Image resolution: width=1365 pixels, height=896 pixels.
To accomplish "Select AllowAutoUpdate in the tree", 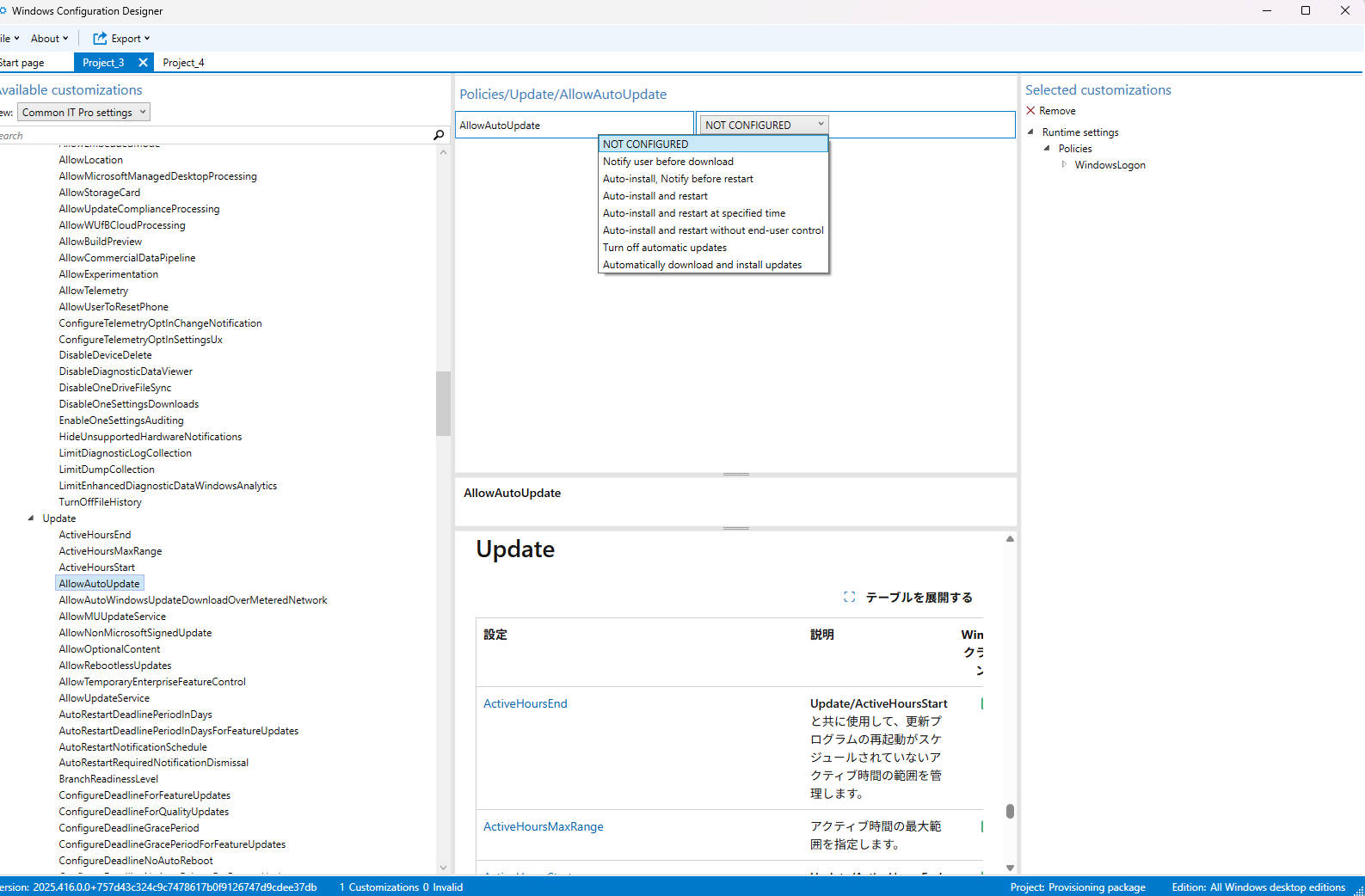I will point(99,584).
